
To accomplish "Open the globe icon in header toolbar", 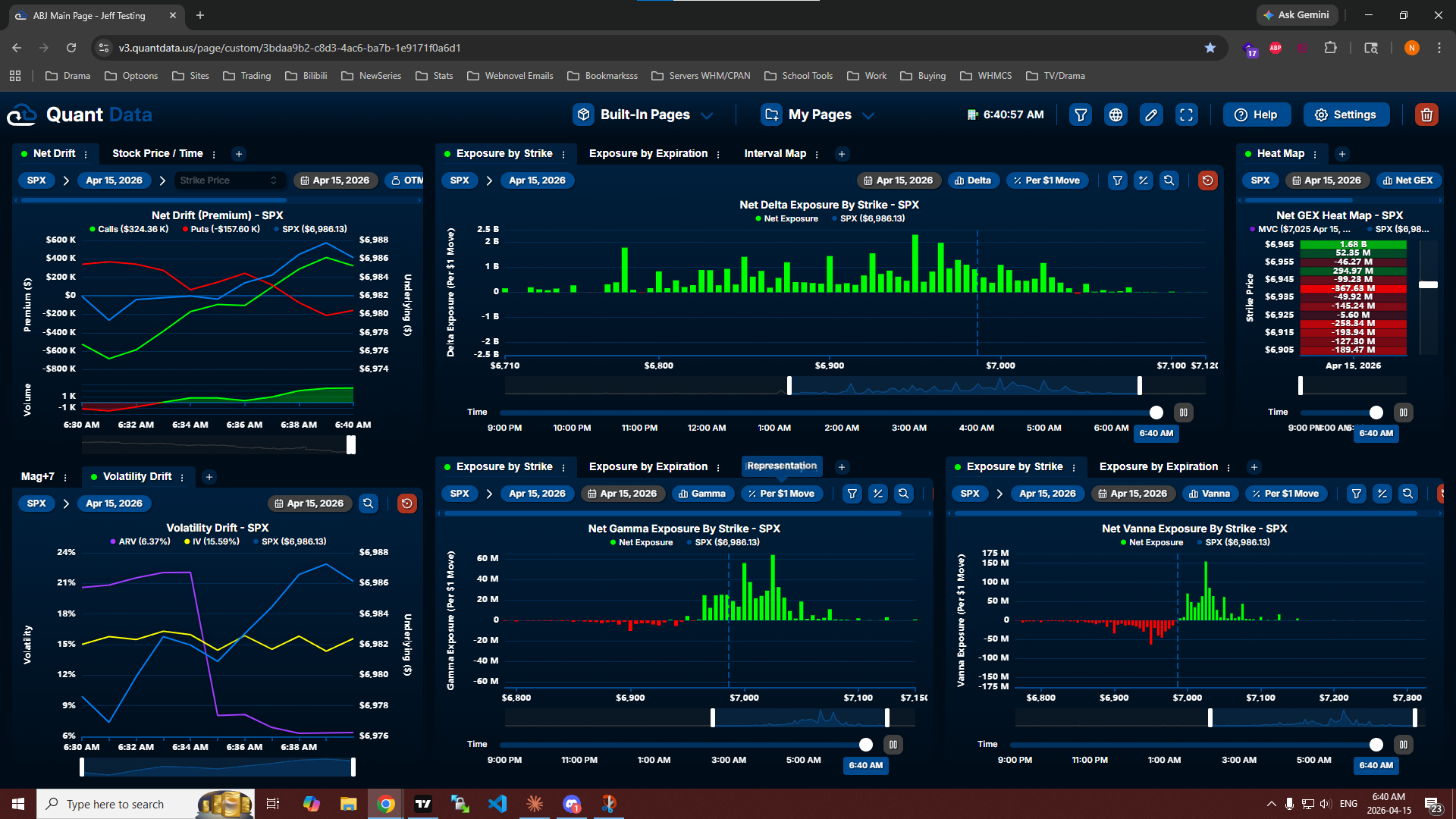I will pyautogui.click(x=1116, y=115).
